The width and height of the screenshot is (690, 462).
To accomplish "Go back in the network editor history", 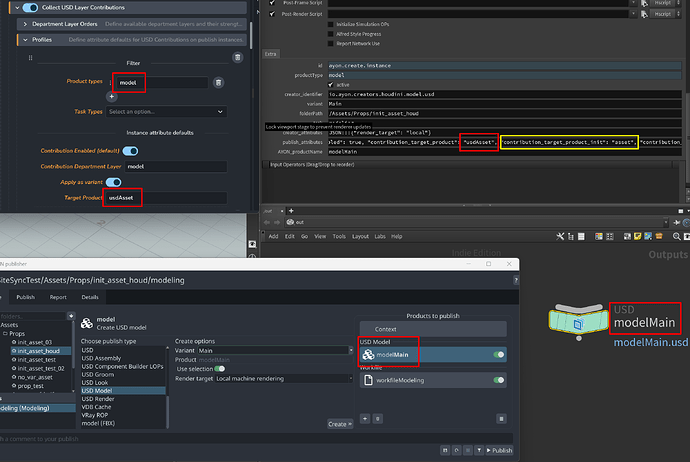I will [267, 222].
